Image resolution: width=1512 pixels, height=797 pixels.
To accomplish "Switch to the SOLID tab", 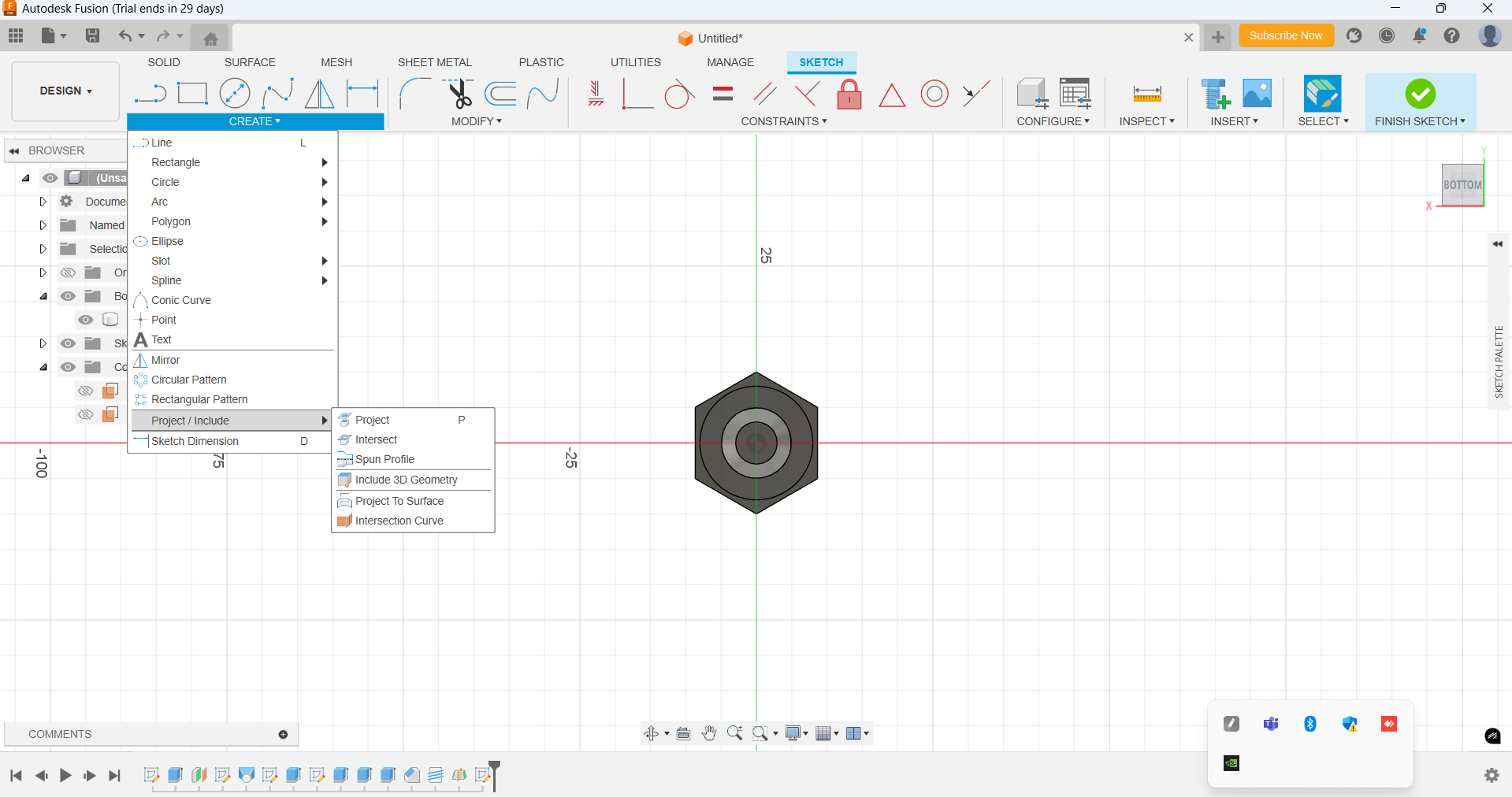I will pyautogui.click(x=164, y=62).
